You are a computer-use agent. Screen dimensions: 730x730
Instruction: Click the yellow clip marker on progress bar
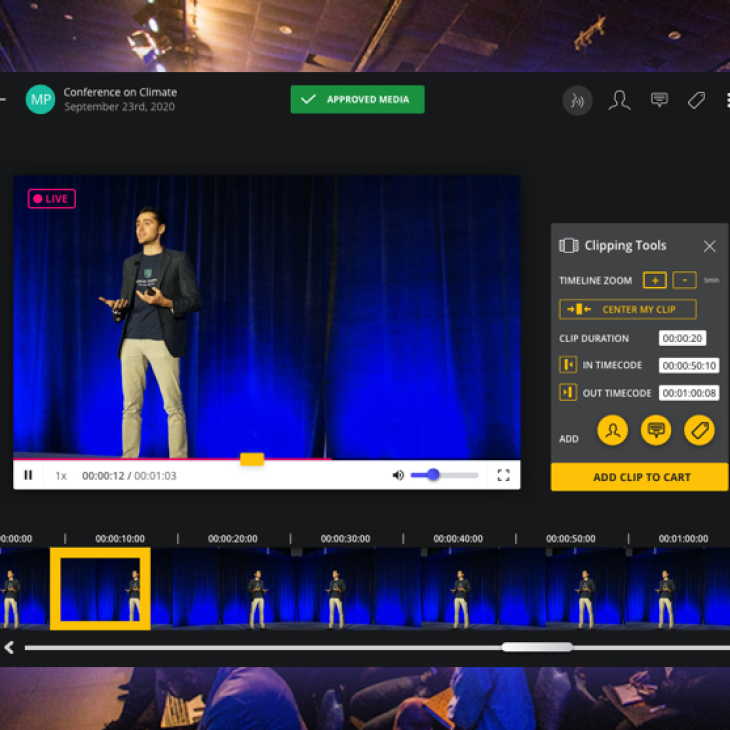pyautogui.click(x=252, y=459)
